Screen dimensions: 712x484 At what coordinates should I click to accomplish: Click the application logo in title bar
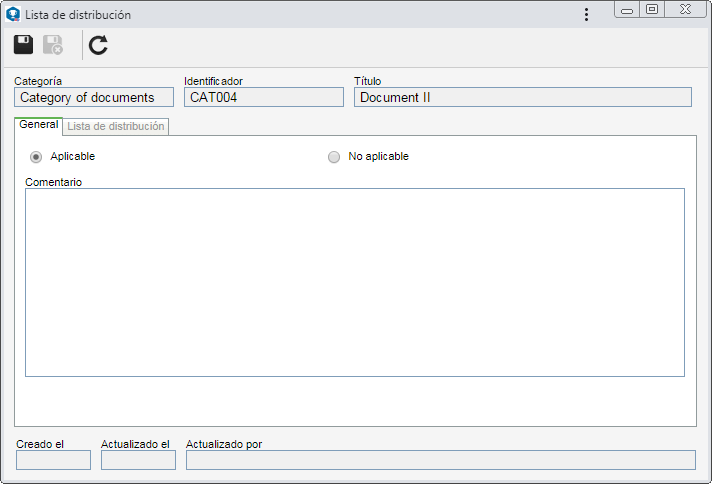pyautogui.click(x=13, y=15)
